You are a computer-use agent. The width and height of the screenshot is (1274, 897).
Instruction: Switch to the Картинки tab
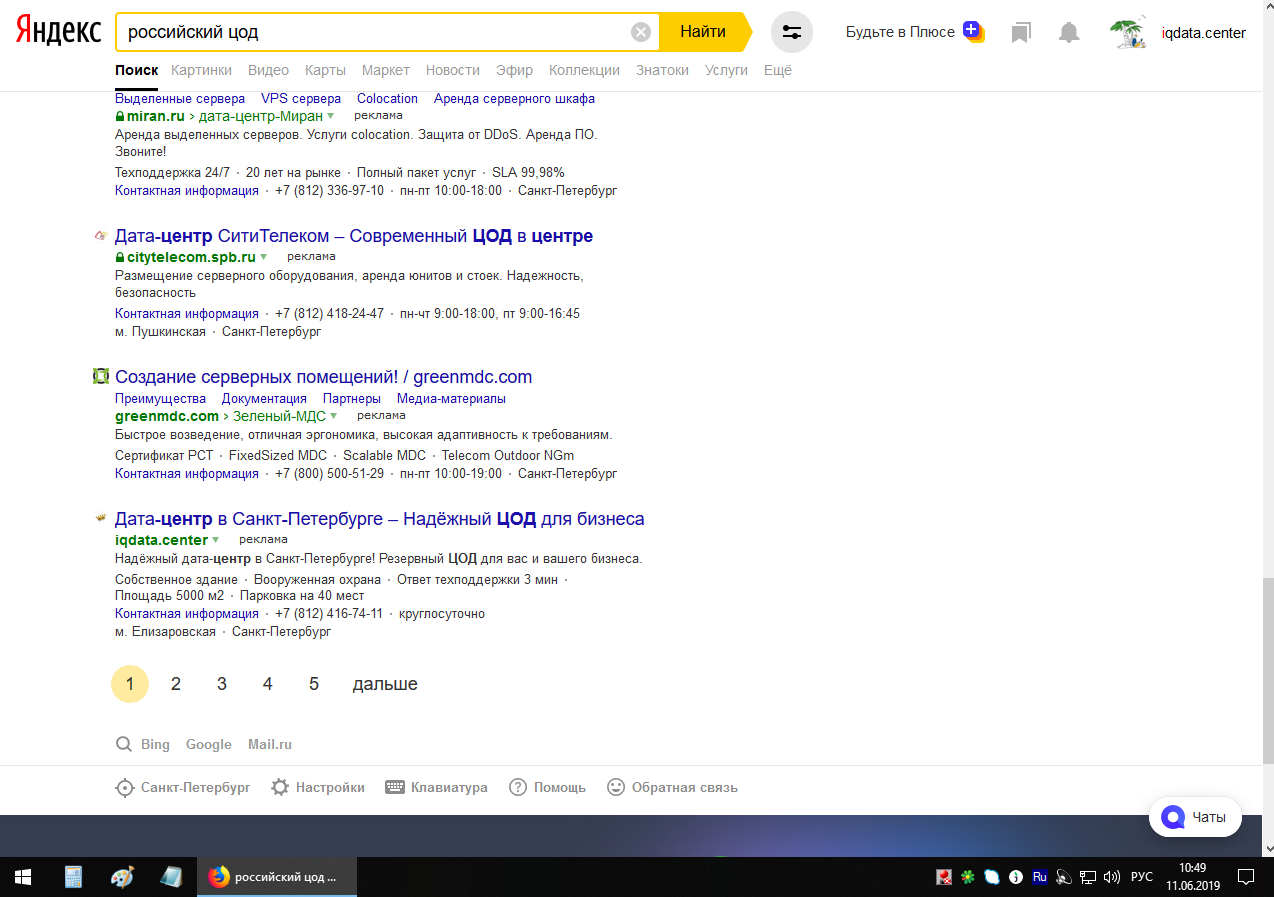click(x=201, y=70)
